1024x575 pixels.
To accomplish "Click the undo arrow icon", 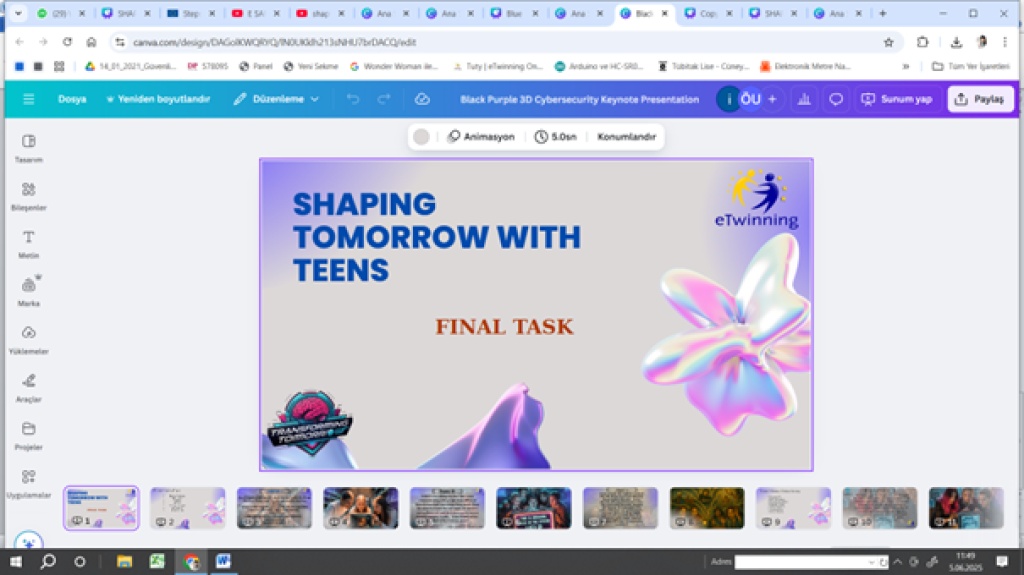I will [x=352, y=99].
